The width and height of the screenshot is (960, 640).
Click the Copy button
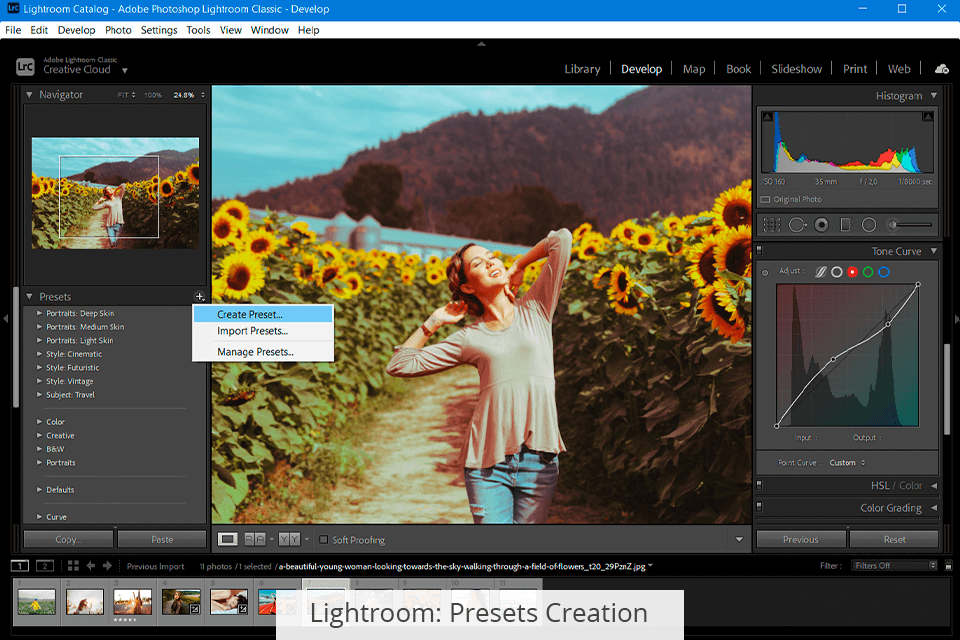pyautogui.click(x=68, y=539)
